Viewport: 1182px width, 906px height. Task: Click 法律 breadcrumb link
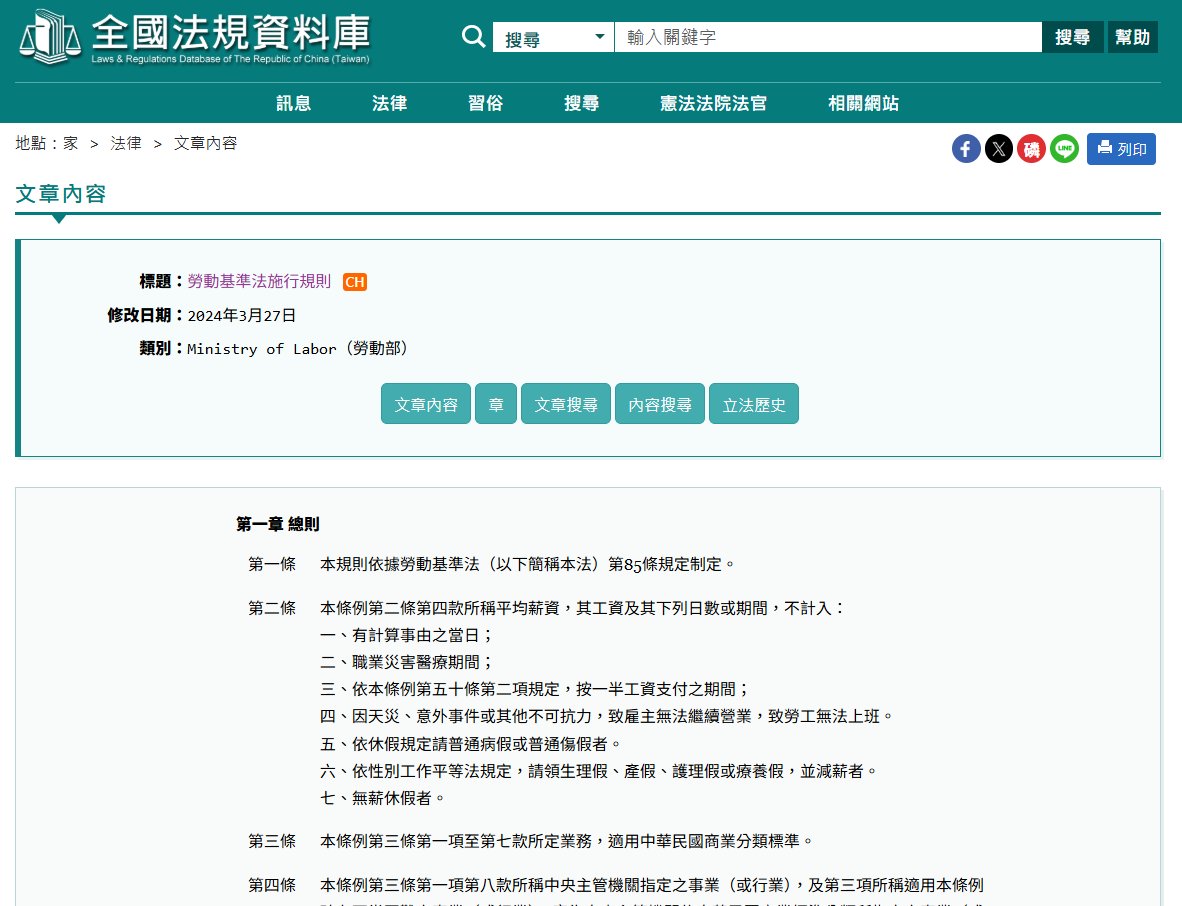pos(126,143)
